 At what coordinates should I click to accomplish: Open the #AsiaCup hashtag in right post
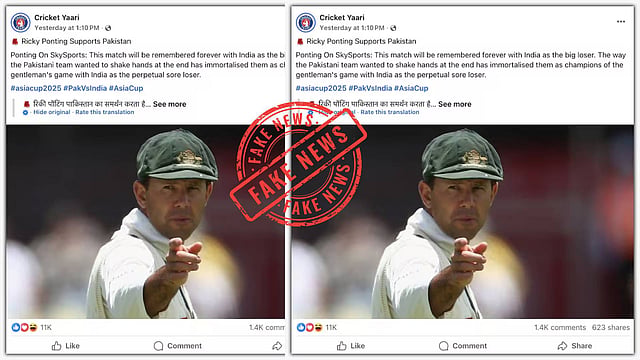[x=411, y=88]
